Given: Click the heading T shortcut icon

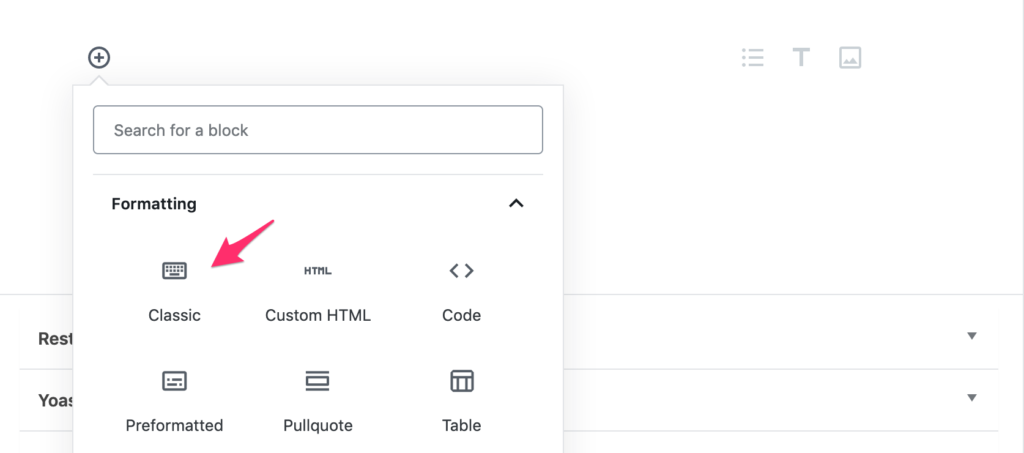Looking at the screenshot, I should tap(801, 57).
